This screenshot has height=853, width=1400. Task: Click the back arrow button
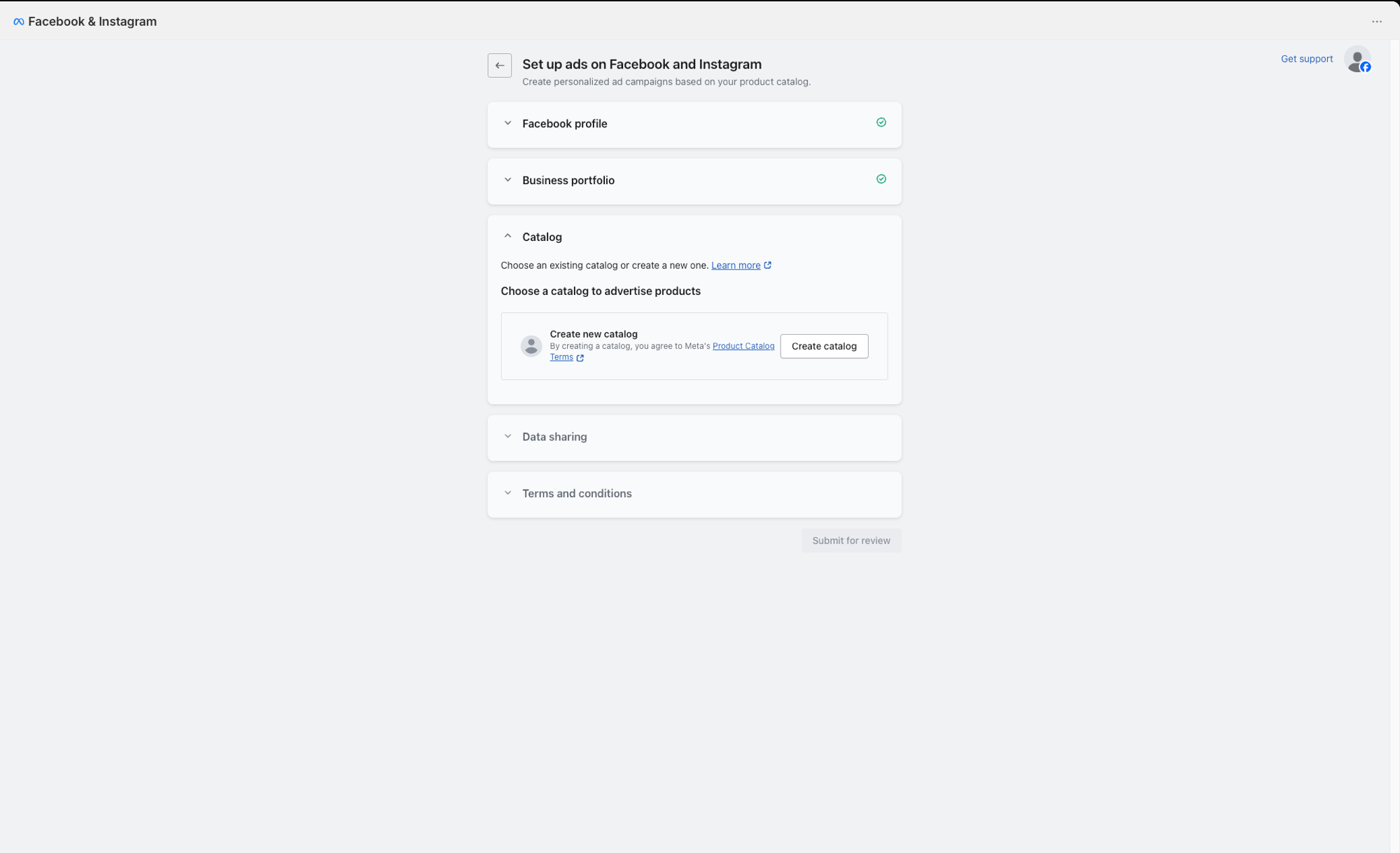point(499,65)
